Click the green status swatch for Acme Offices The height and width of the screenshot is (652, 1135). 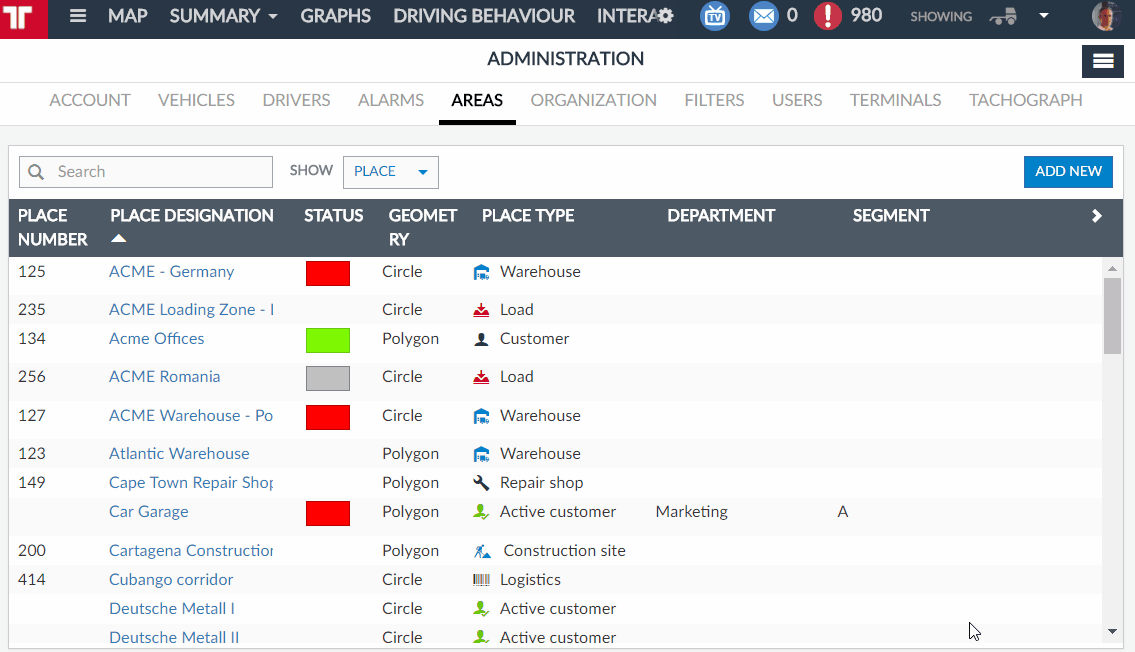pyautogui.click(x=328, y=340)
